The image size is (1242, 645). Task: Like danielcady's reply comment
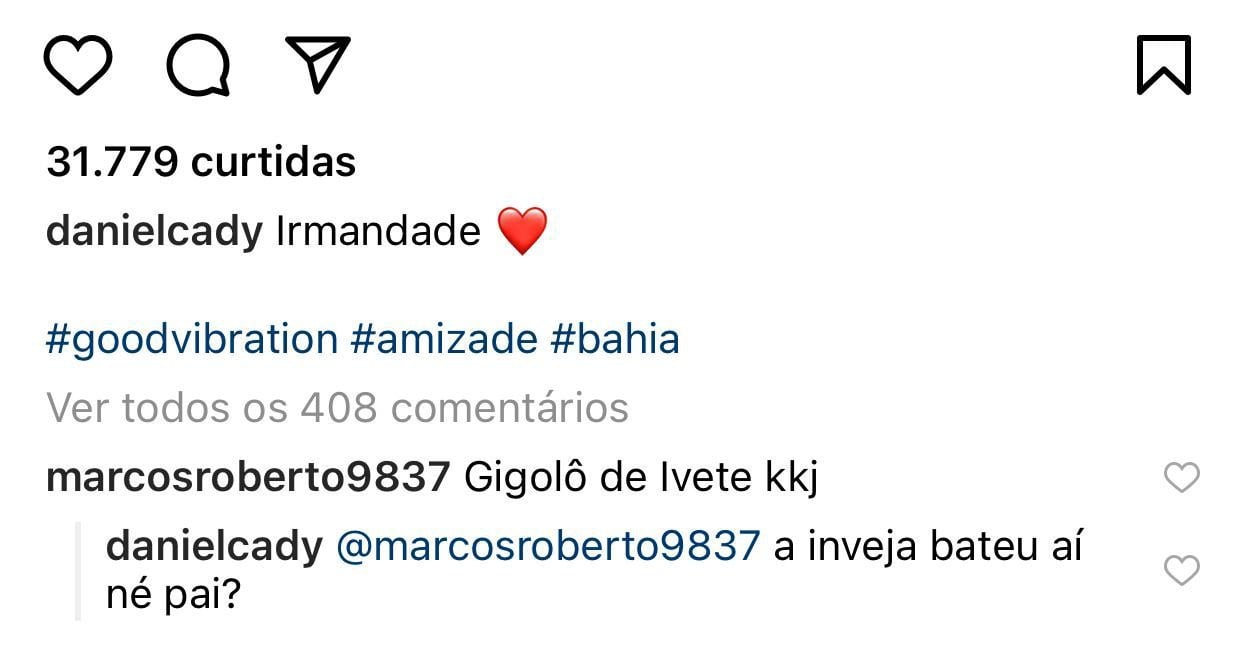[x=1182, y=571]
